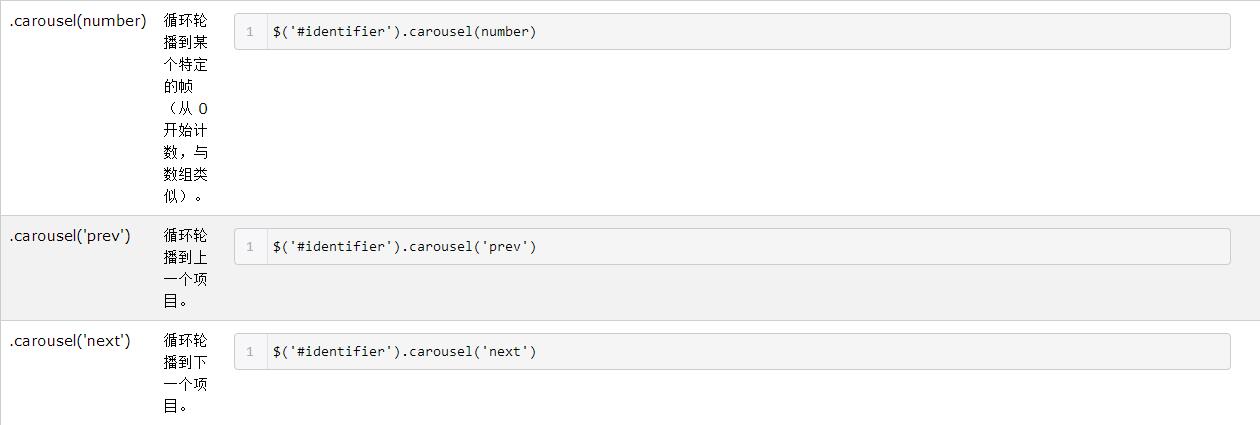The height and width of the screenshot is (425, 1260).
Task: Click the 循环轮播到上一个项目 description
Action: (x=185, y=268)
